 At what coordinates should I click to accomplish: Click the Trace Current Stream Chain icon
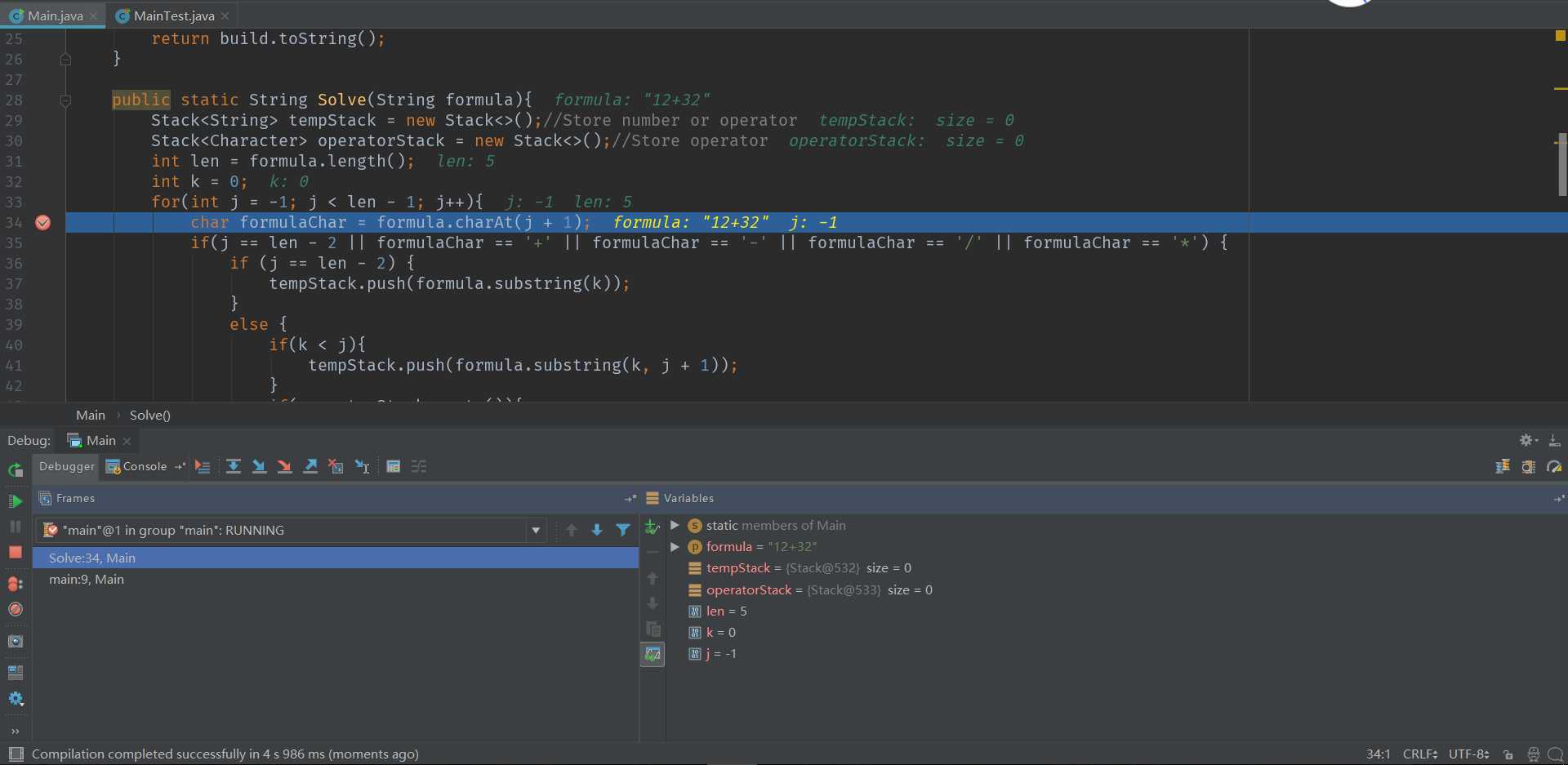point(419,466)
